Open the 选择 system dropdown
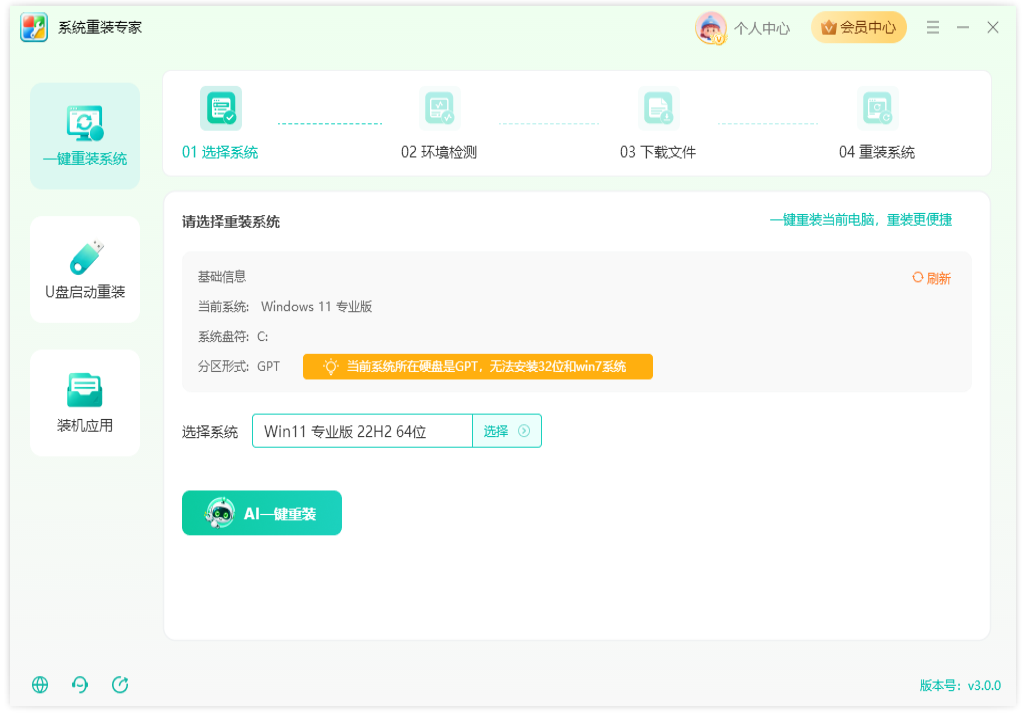Screen dimensions: 1035x713 click(x=507, y=431)
